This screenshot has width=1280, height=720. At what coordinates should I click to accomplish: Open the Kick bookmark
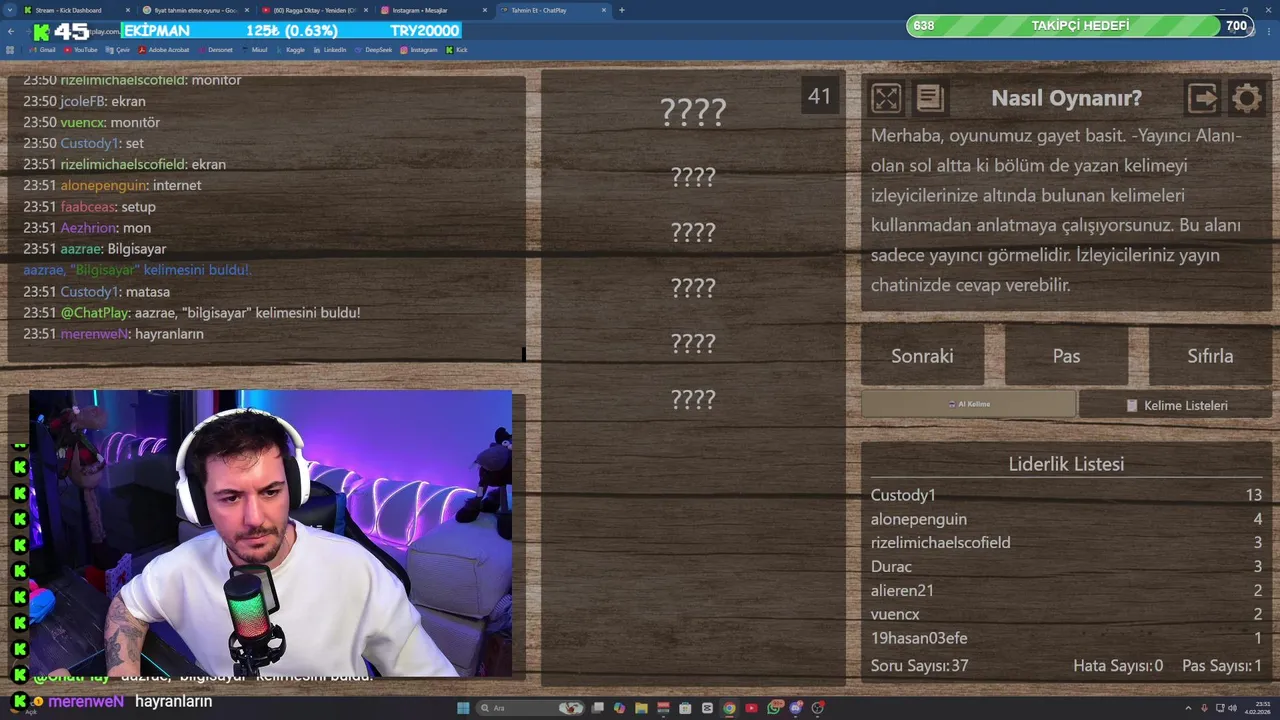[x=457, y=50]
